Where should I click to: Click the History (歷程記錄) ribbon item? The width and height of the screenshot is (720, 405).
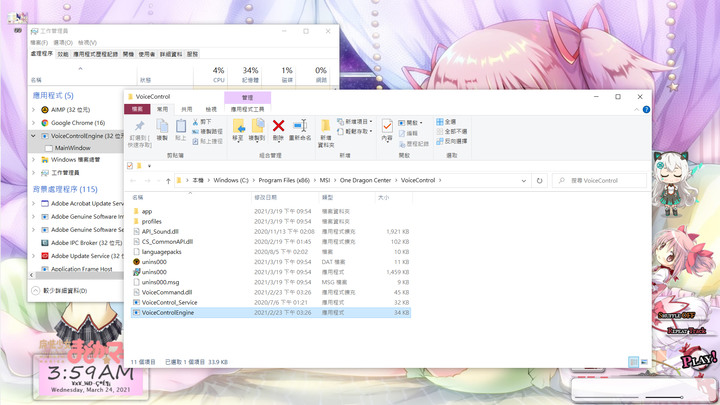413,144
